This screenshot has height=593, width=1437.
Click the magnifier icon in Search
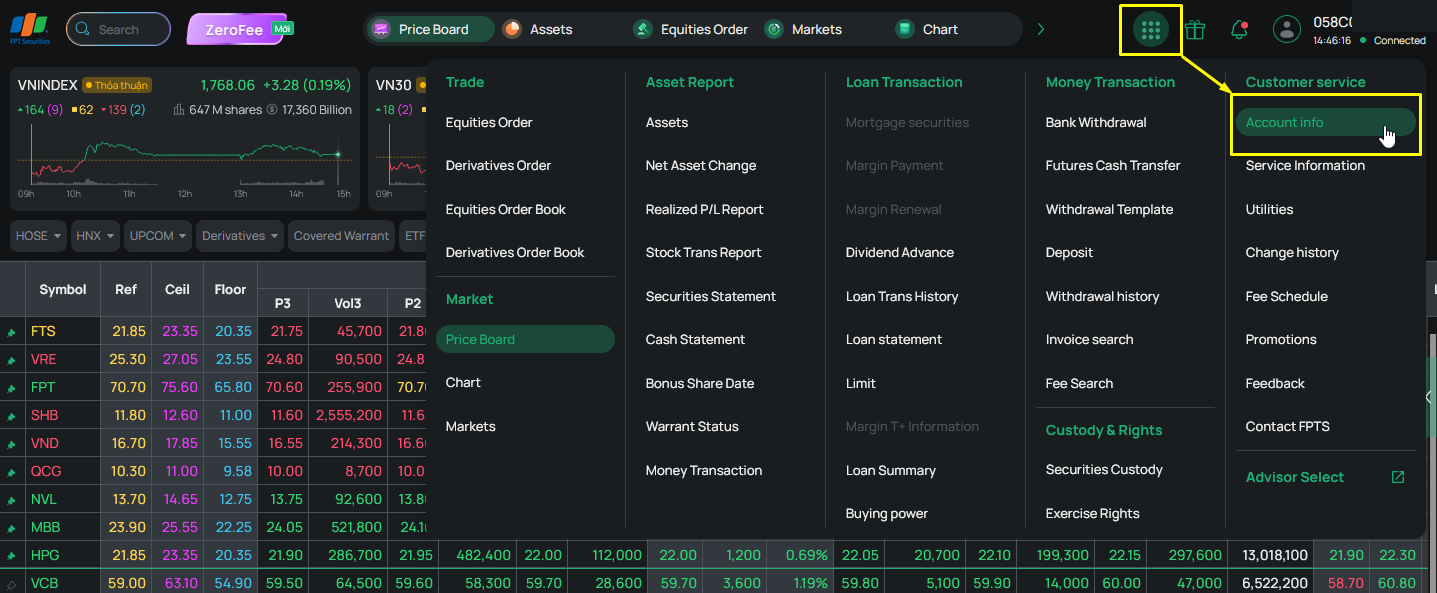click(84, 30)
